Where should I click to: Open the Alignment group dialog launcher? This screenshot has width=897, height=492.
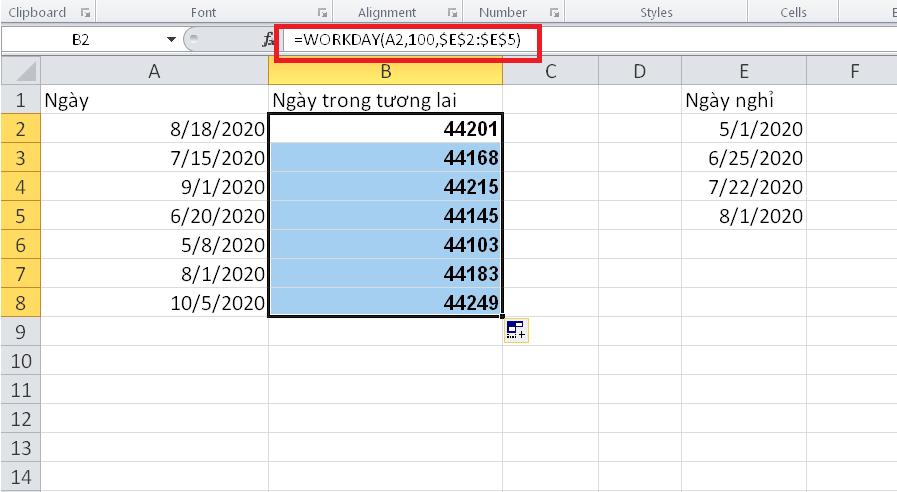point(453,13)
